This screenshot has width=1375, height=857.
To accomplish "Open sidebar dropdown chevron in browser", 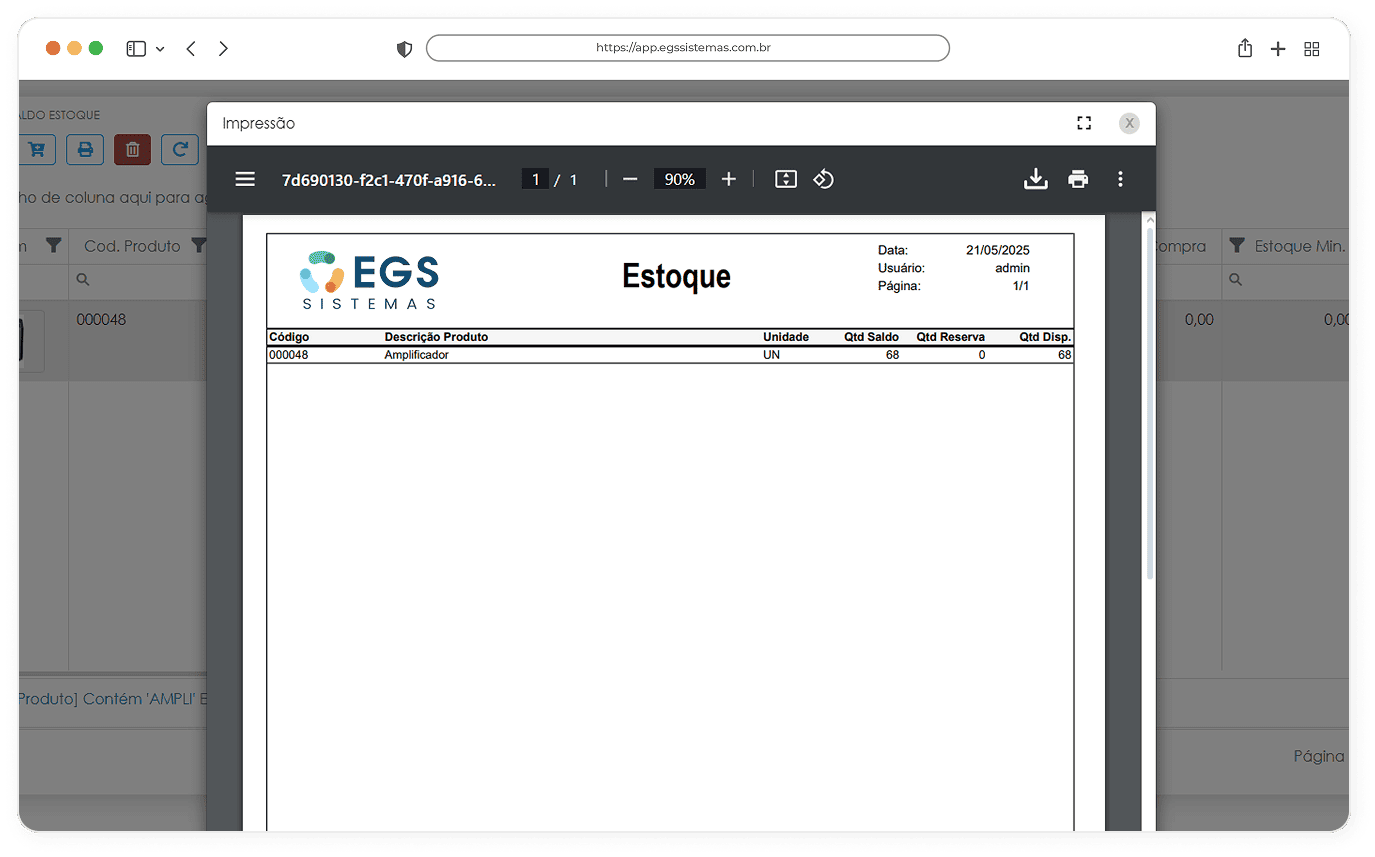I will click(160, 49).
